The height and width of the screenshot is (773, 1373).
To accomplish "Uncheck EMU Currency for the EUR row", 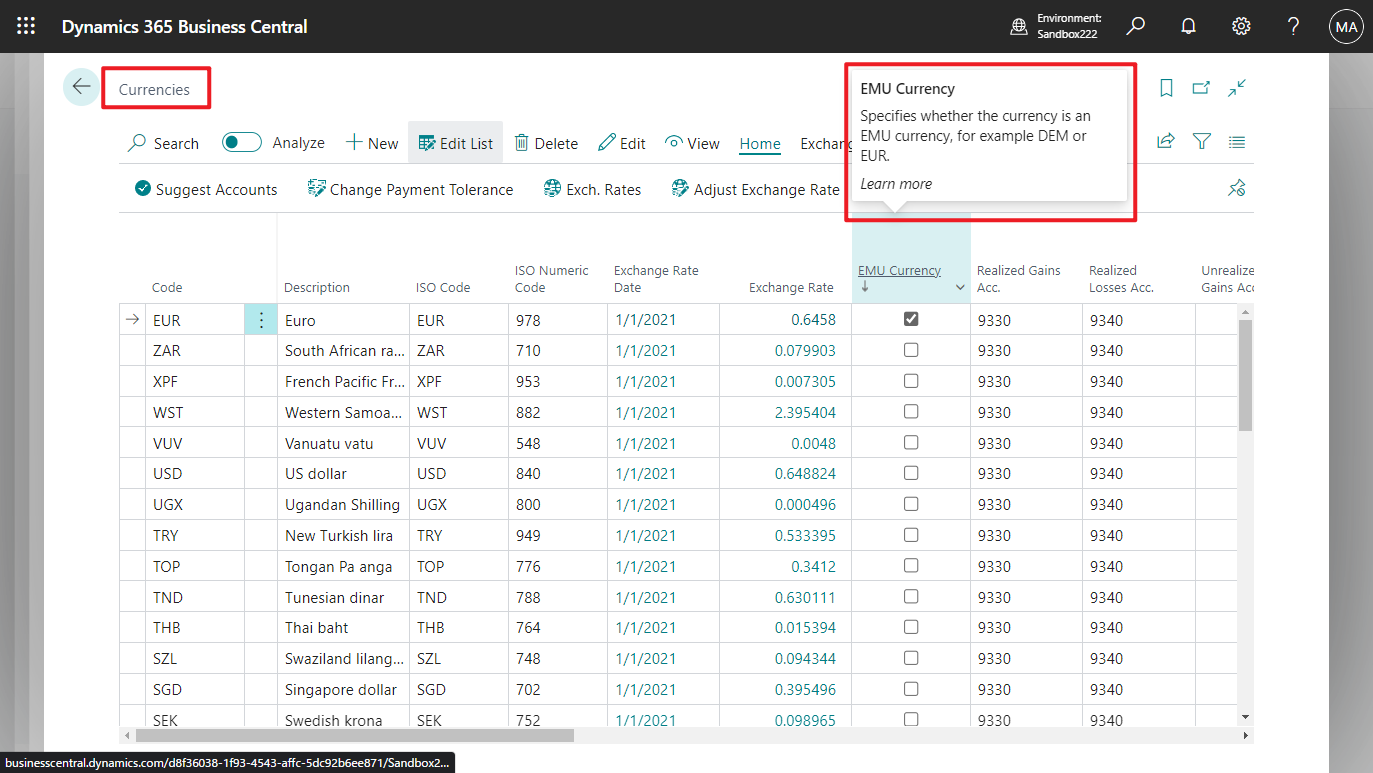I will [910, 319].
